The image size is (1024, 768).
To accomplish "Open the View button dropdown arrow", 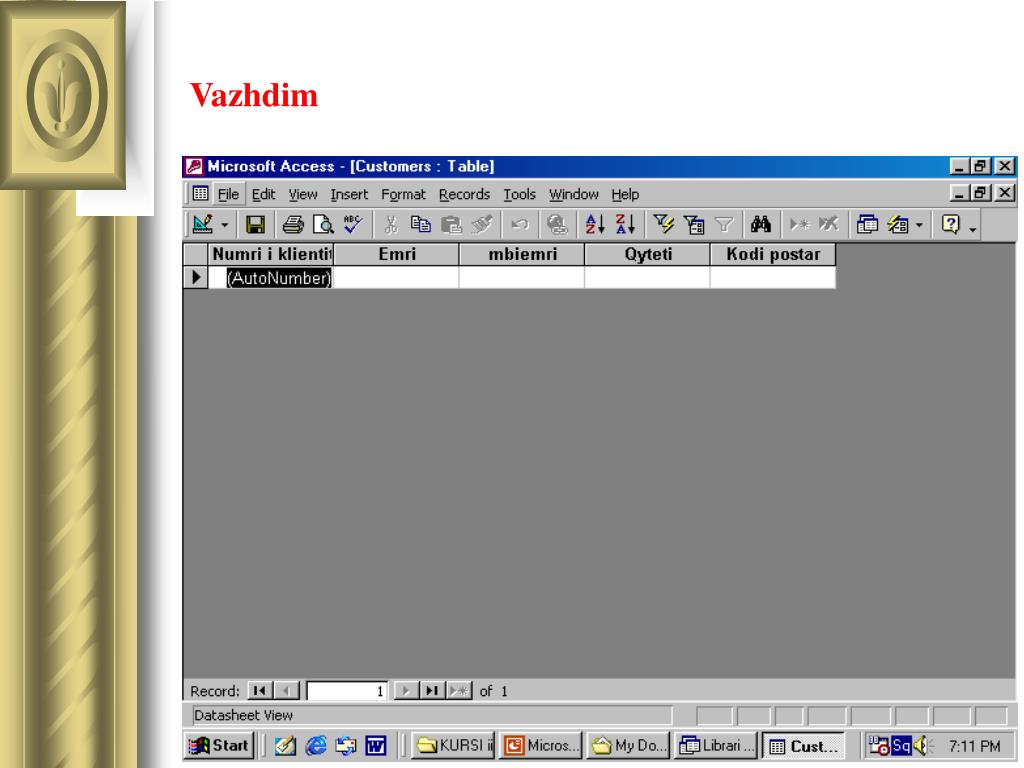I will pos(224,225).
